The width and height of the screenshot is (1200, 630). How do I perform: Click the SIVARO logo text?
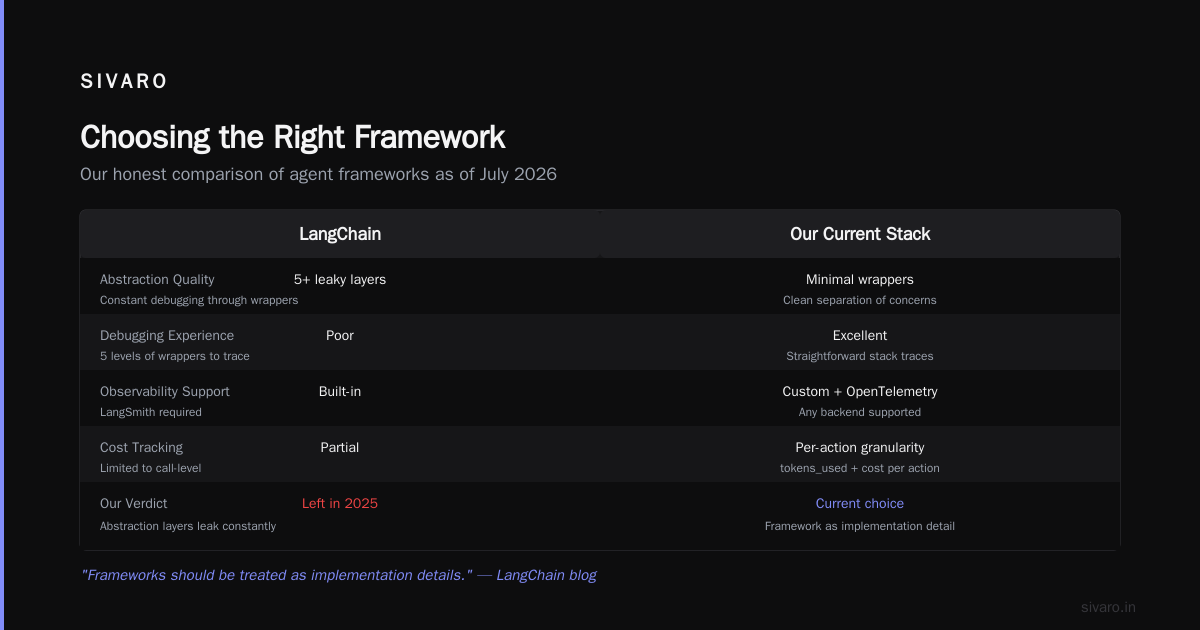[x=124, y=82]
